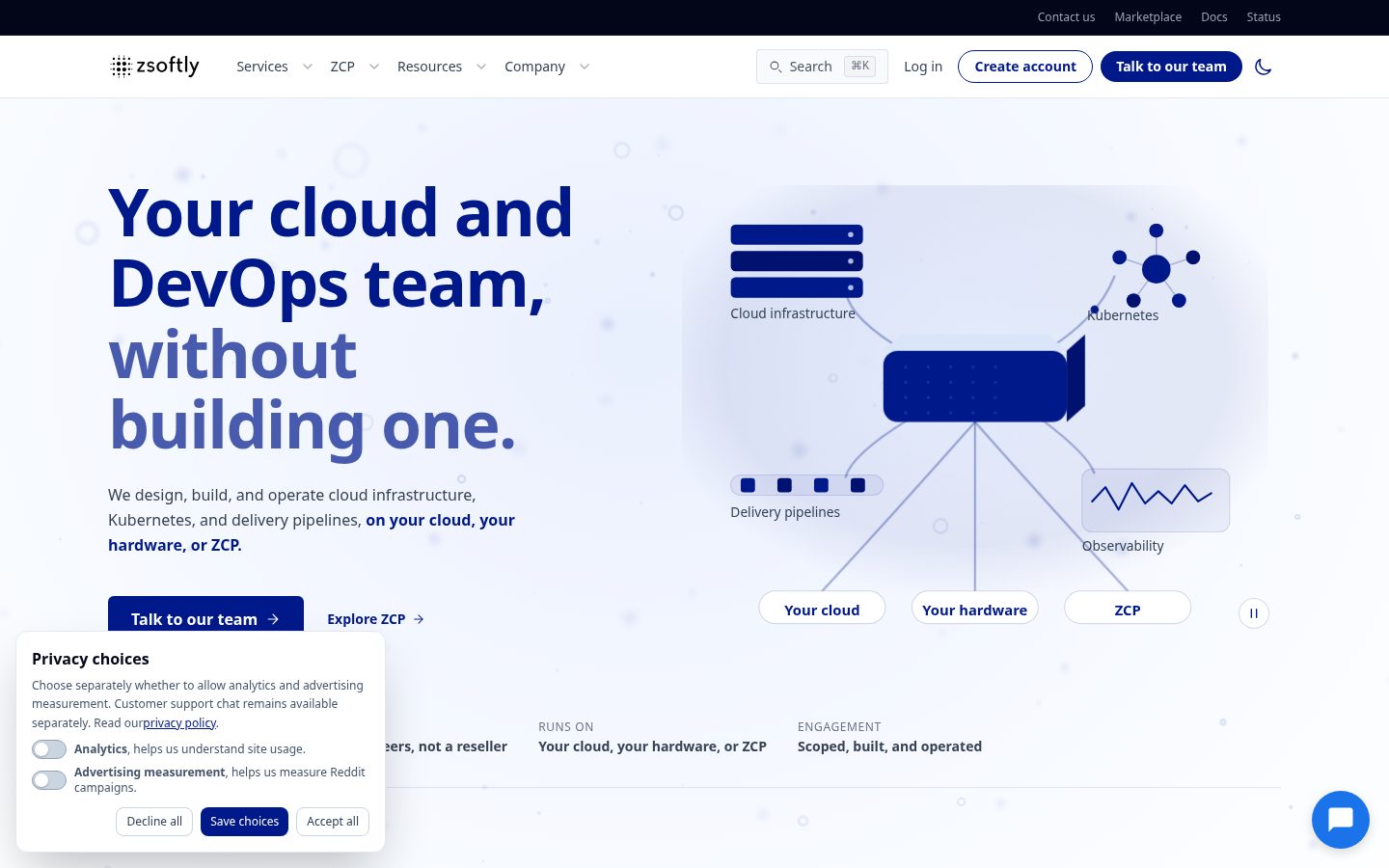Select the Your hardware pill
1389x868 pixels.
[x=974, y=610]
